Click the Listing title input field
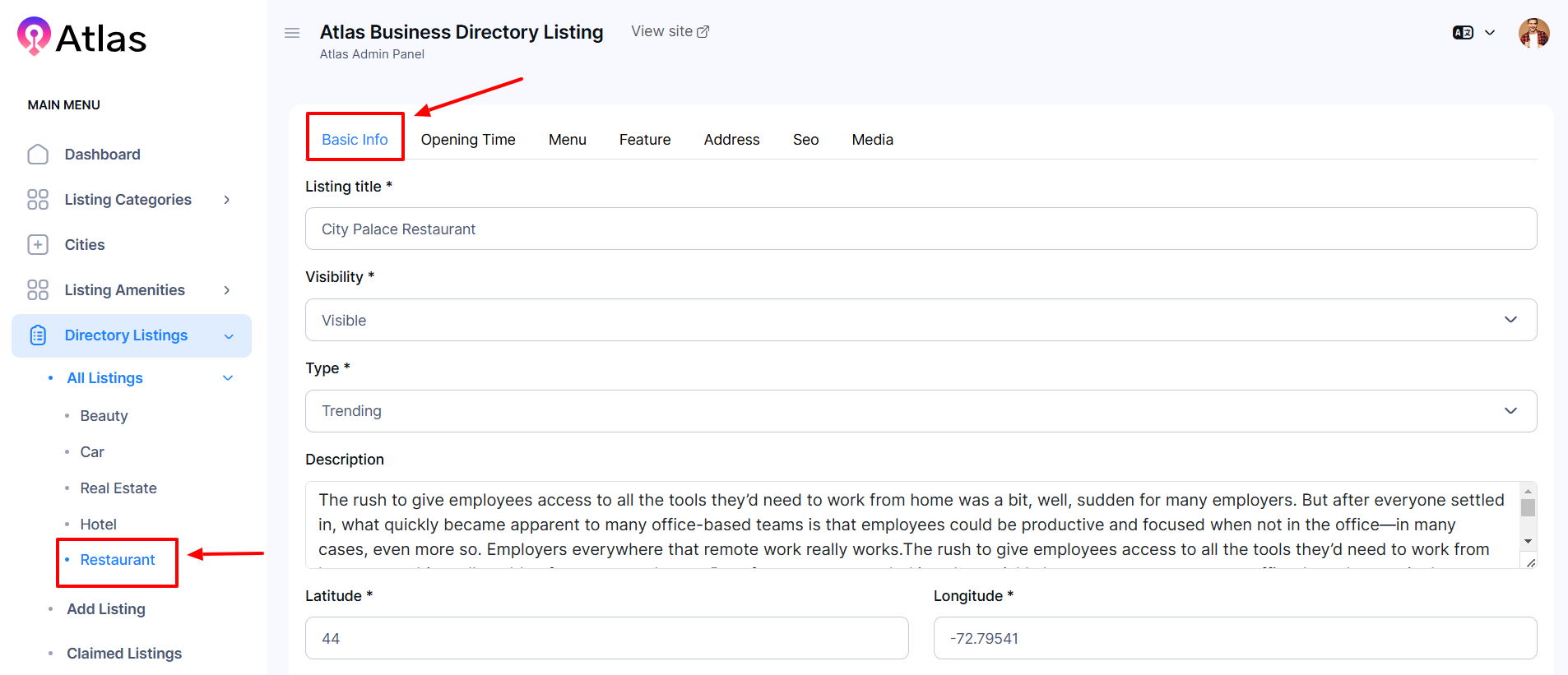The height and width of the screenshot is (675, 1568). (920, 229)
